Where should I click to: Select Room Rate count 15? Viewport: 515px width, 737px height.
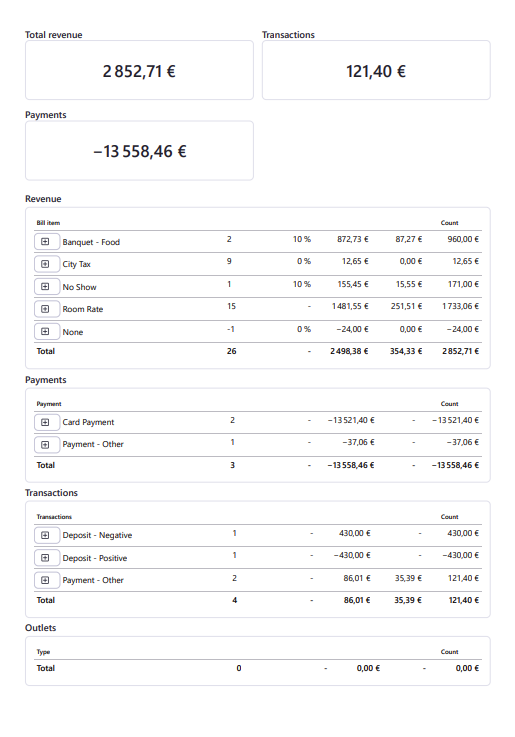click(x=231, y=306)
